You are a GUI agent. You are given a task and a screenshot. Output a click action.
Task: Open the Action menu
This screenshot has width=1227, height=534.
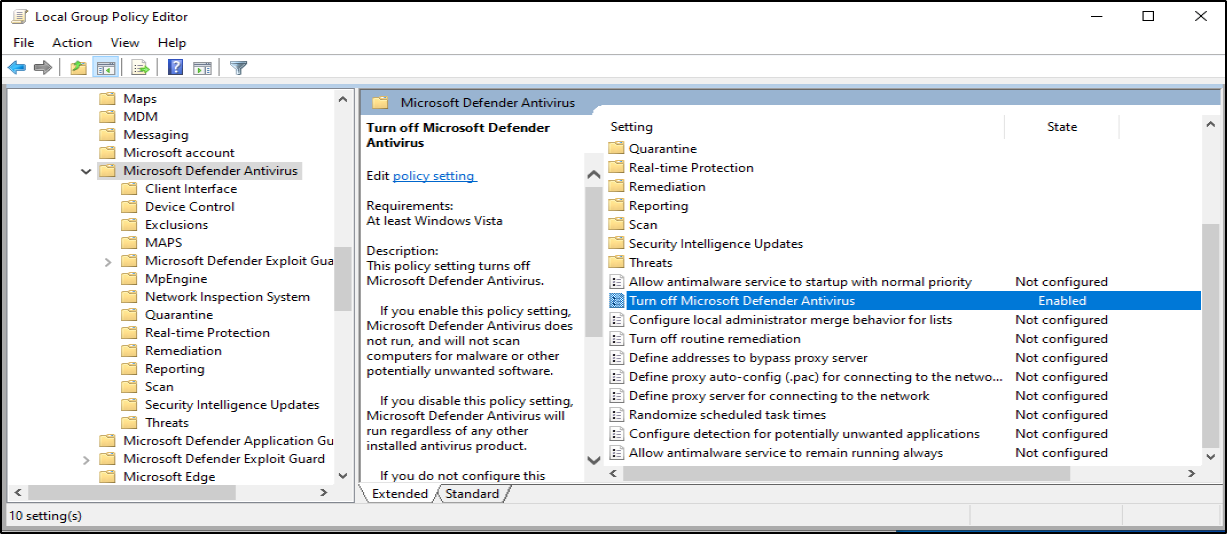pos(72,43)
